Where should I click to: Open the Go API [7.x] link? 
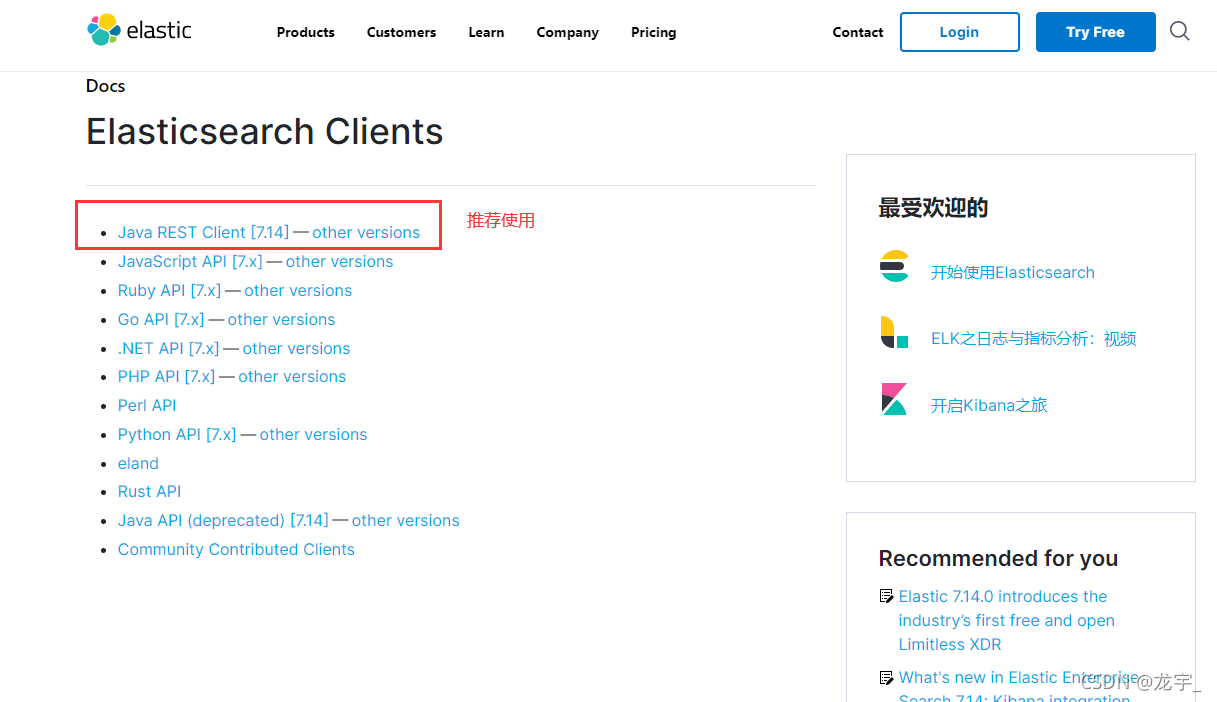tap(161, 319)
